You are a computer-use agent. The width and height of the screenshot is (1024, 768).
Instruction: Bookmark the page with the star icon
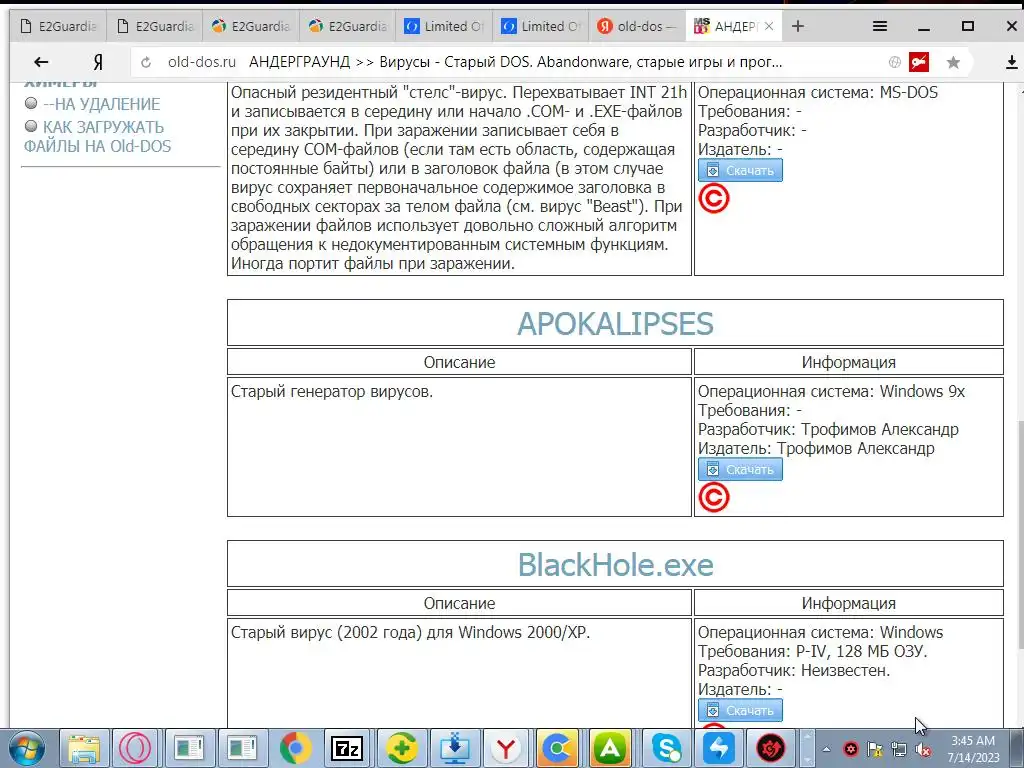pyautogui.click(x=953, y=62)
